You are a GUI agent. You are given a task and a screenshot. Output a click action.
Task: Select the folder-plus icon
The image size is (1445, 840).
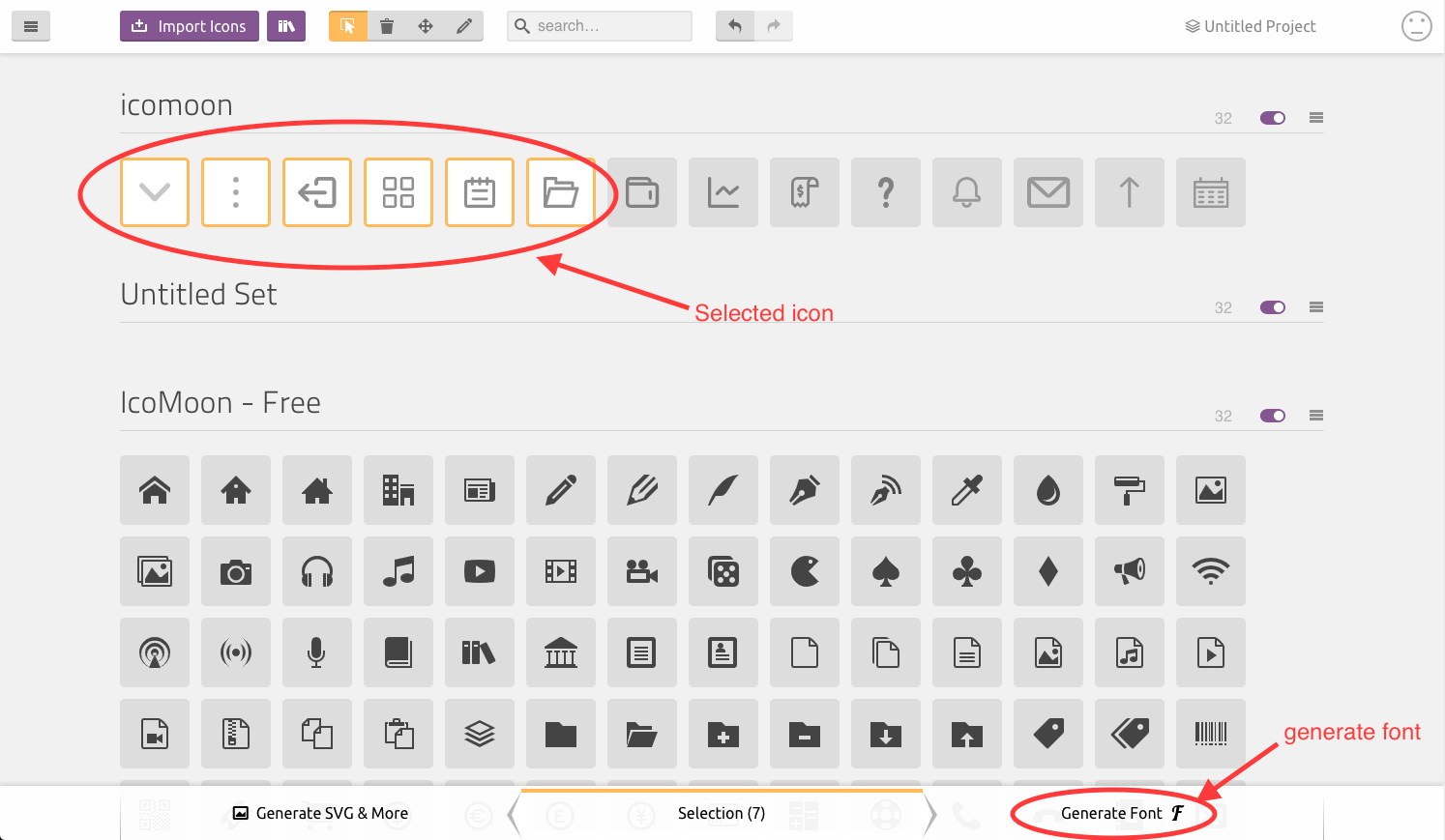click(x=723, y=734)
